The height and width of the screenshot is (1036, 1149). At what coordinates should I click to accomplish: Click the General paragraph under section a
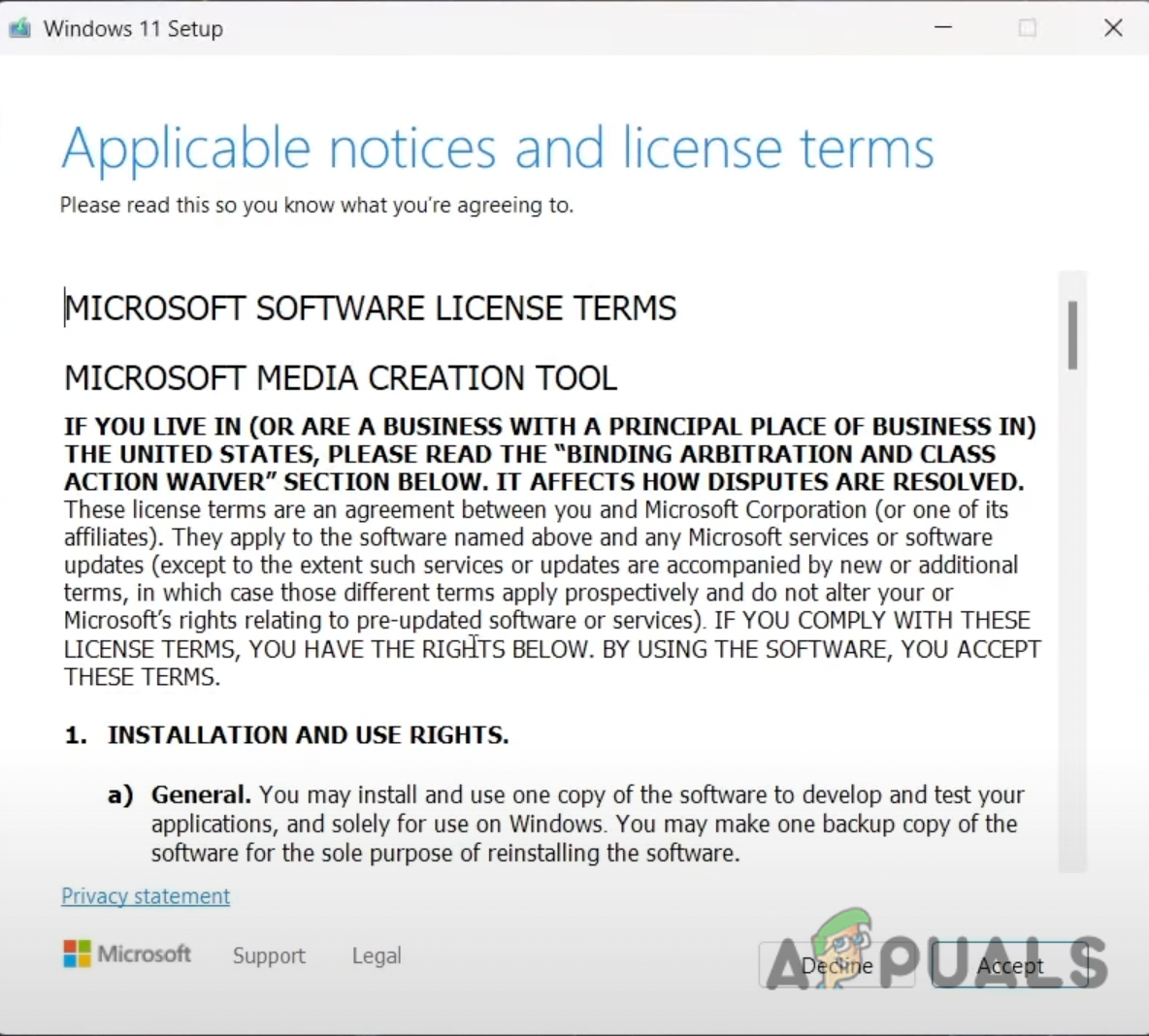tap(582, 824)
